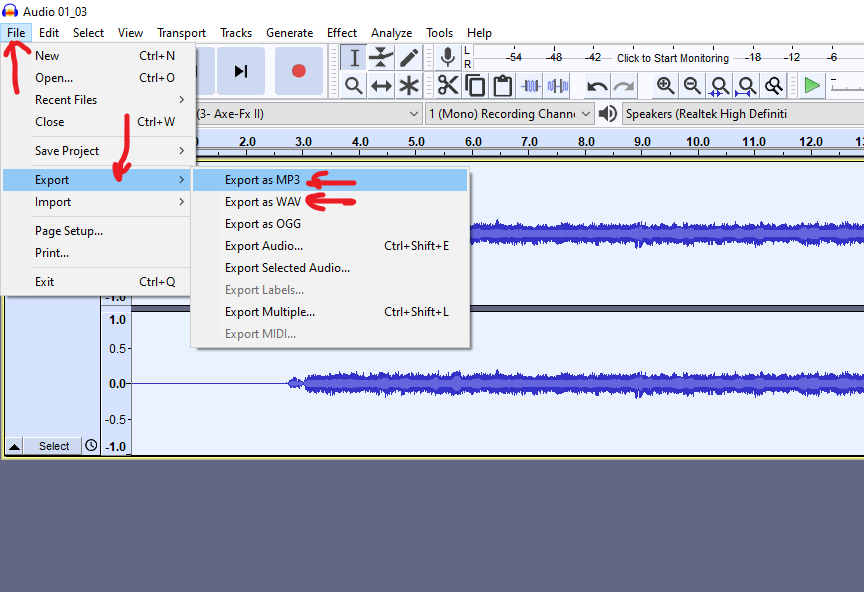Click the Zoom In magnifier icon
This screenshot has width=864, height=592.
665,86
